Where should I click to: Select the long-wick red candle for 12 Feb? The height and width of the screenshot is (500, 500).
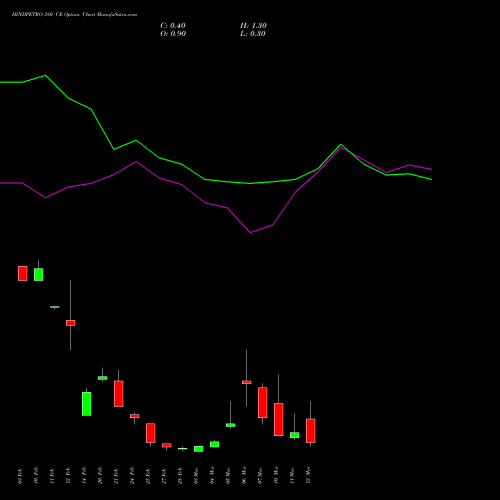tap(71, 323)
